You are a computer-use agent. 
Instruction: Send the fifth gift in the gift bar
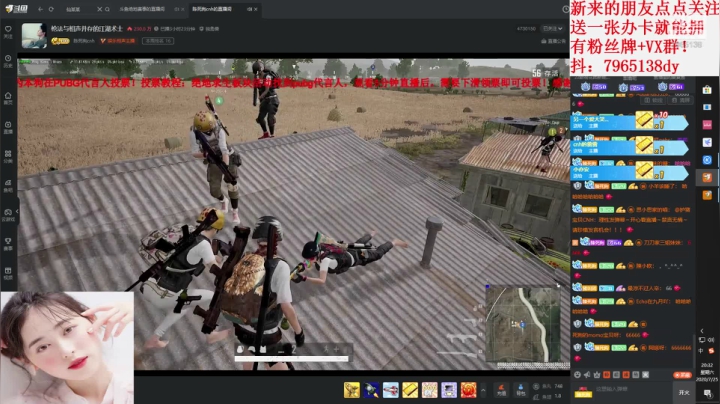[429, 390]
